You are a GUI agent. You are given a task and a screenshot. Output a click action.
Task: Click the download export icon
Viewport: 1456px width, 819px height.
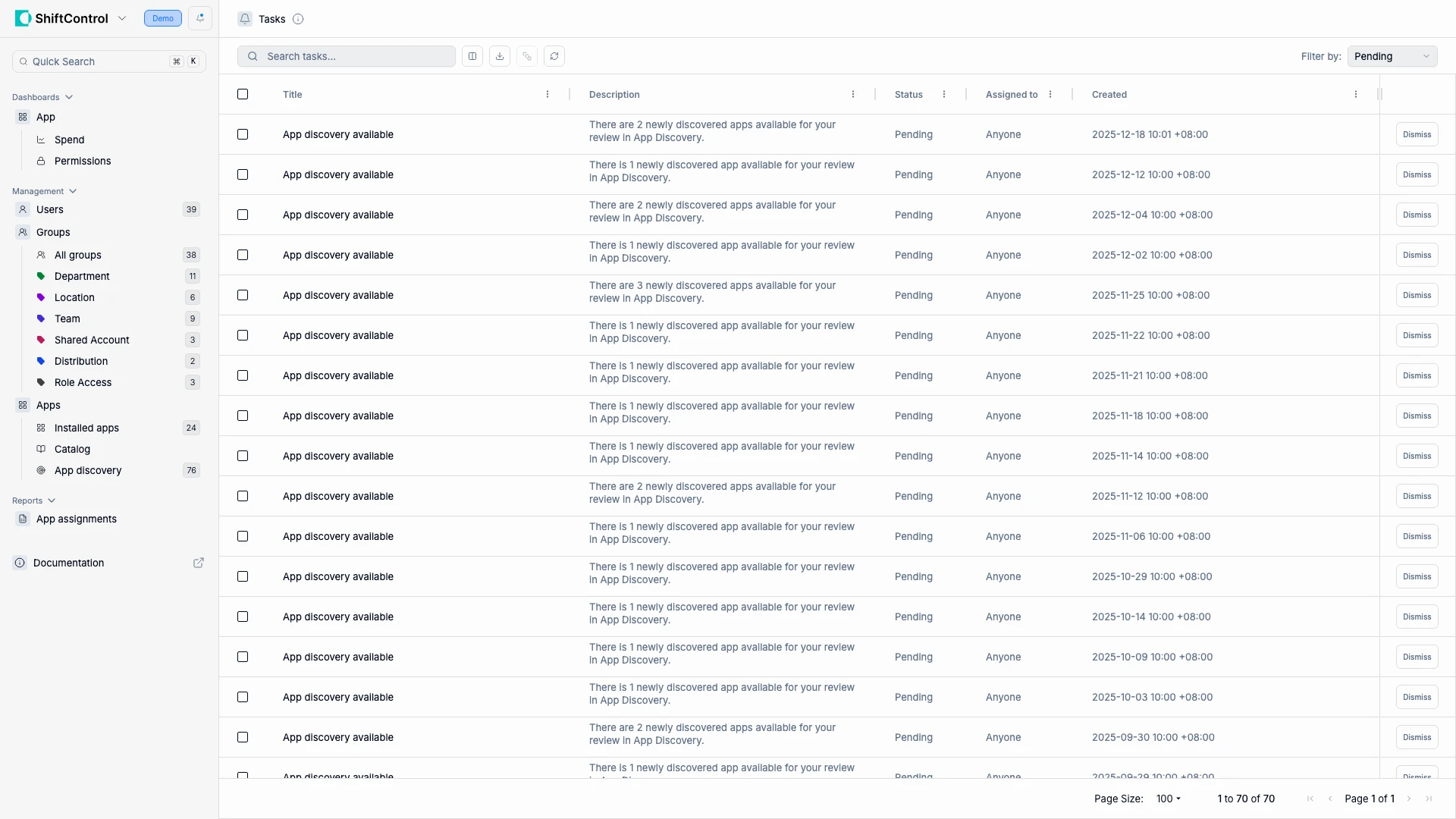[x=500, y=56]
